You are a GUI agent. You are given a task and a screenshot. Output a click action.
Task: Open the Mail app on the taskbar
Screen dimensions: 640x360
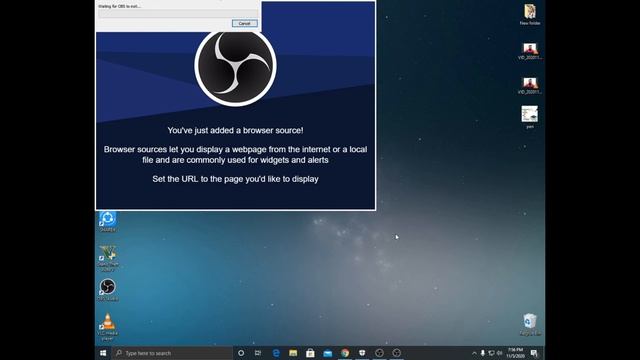[x=328, y=353]
